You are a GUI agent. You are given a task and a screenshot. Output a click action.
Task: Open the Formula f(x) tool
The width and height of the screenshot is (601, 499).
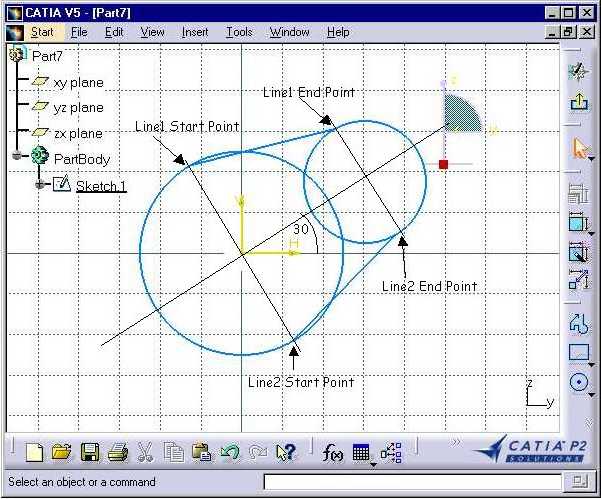pos(333,452)
